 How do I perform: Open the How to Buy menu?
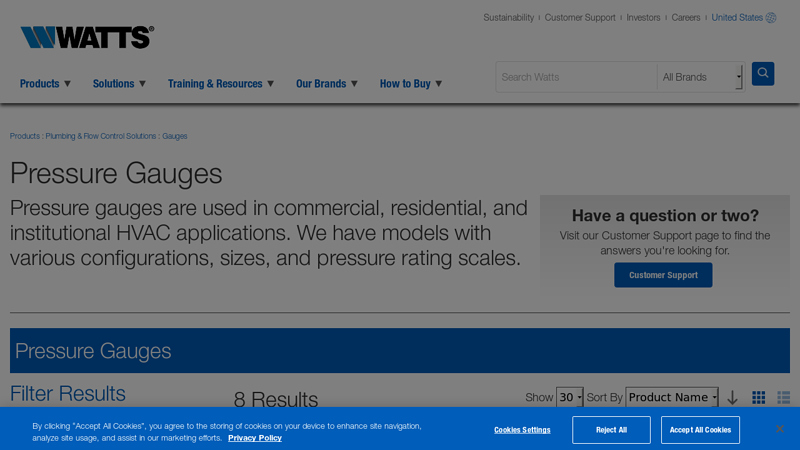point(411,84)
